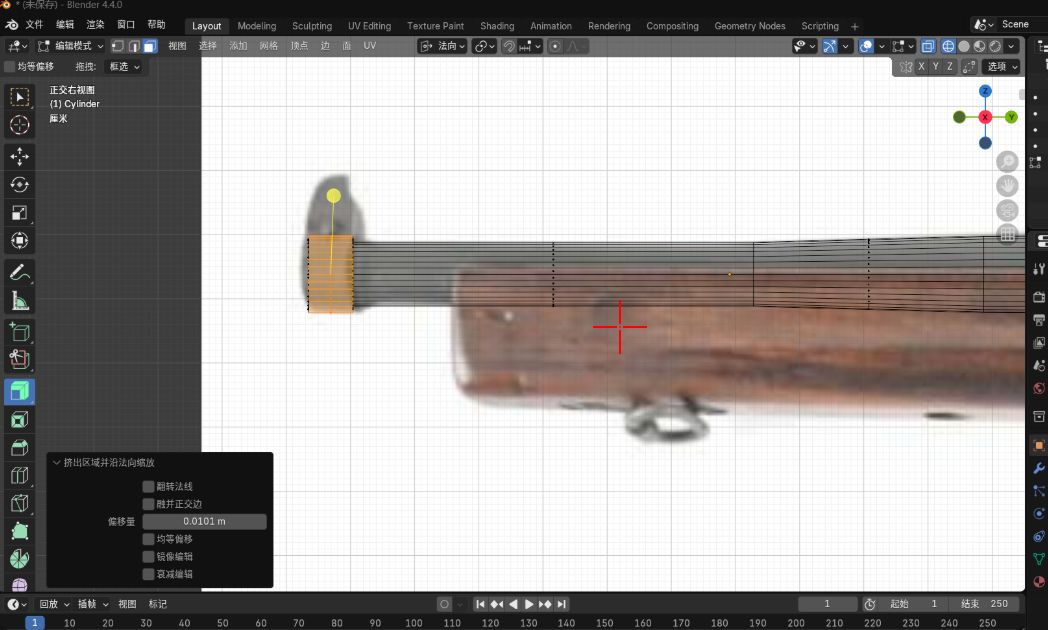This screenshot has width=1048, height=630.
Task: Jump to the first frame
Action: point(480,604)
